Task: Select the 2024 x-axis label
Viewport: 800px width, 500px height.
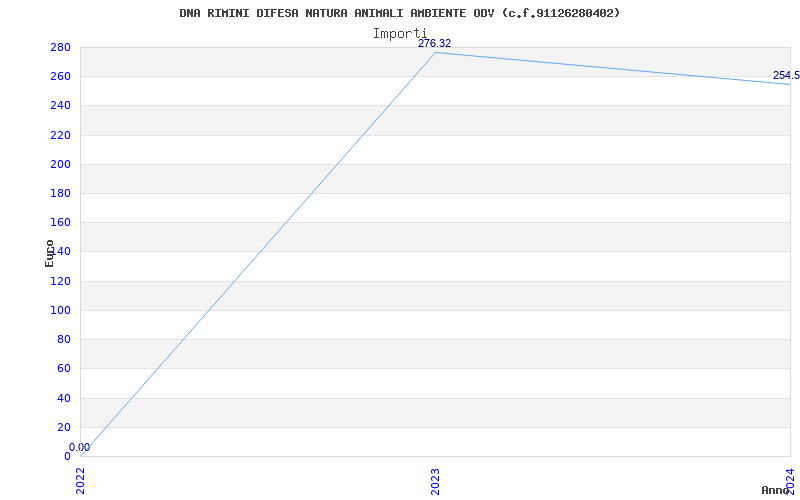Action: click(790, 480)
